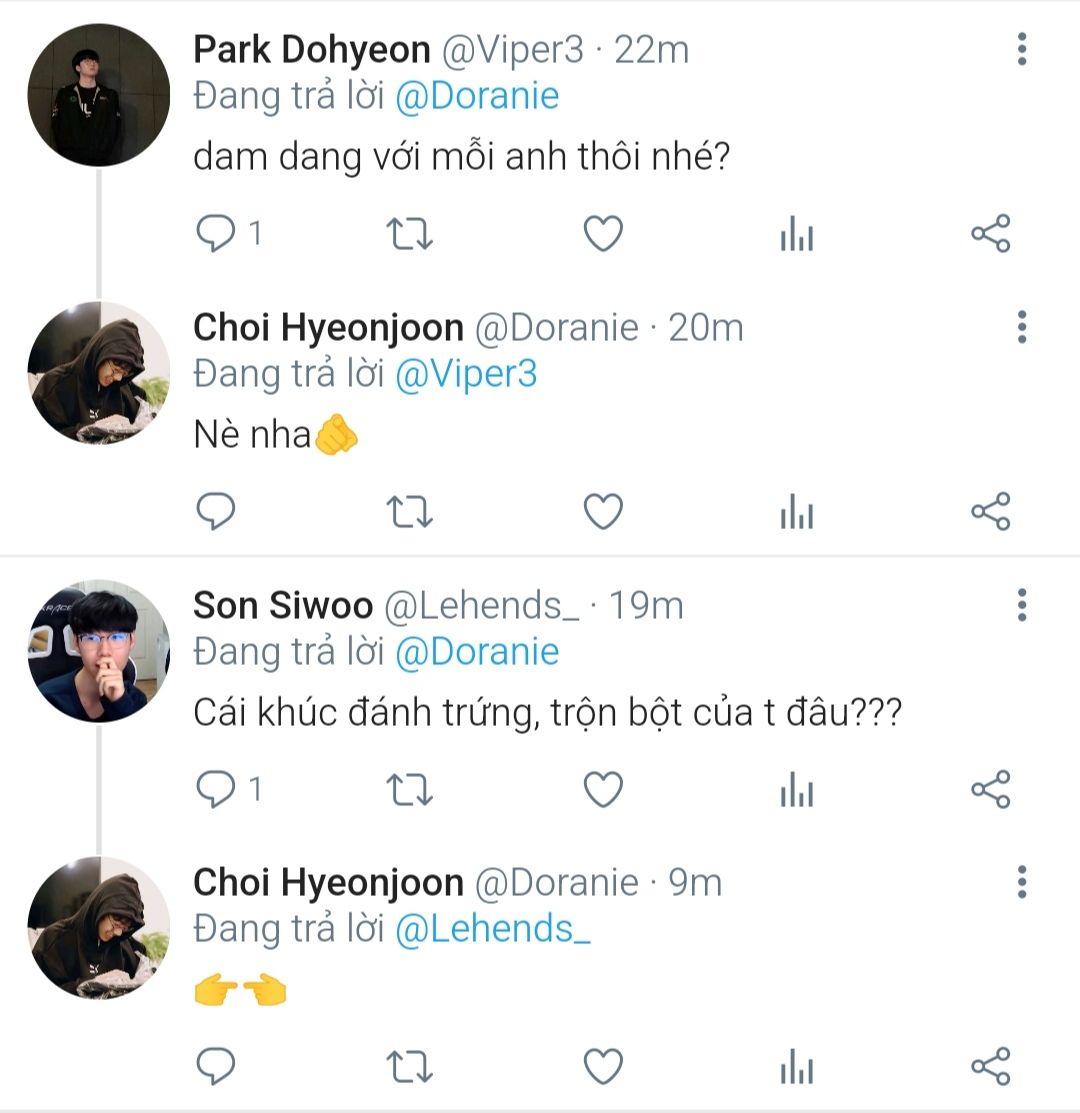Open the @Lehends_ mention link

tap(492, 929)
